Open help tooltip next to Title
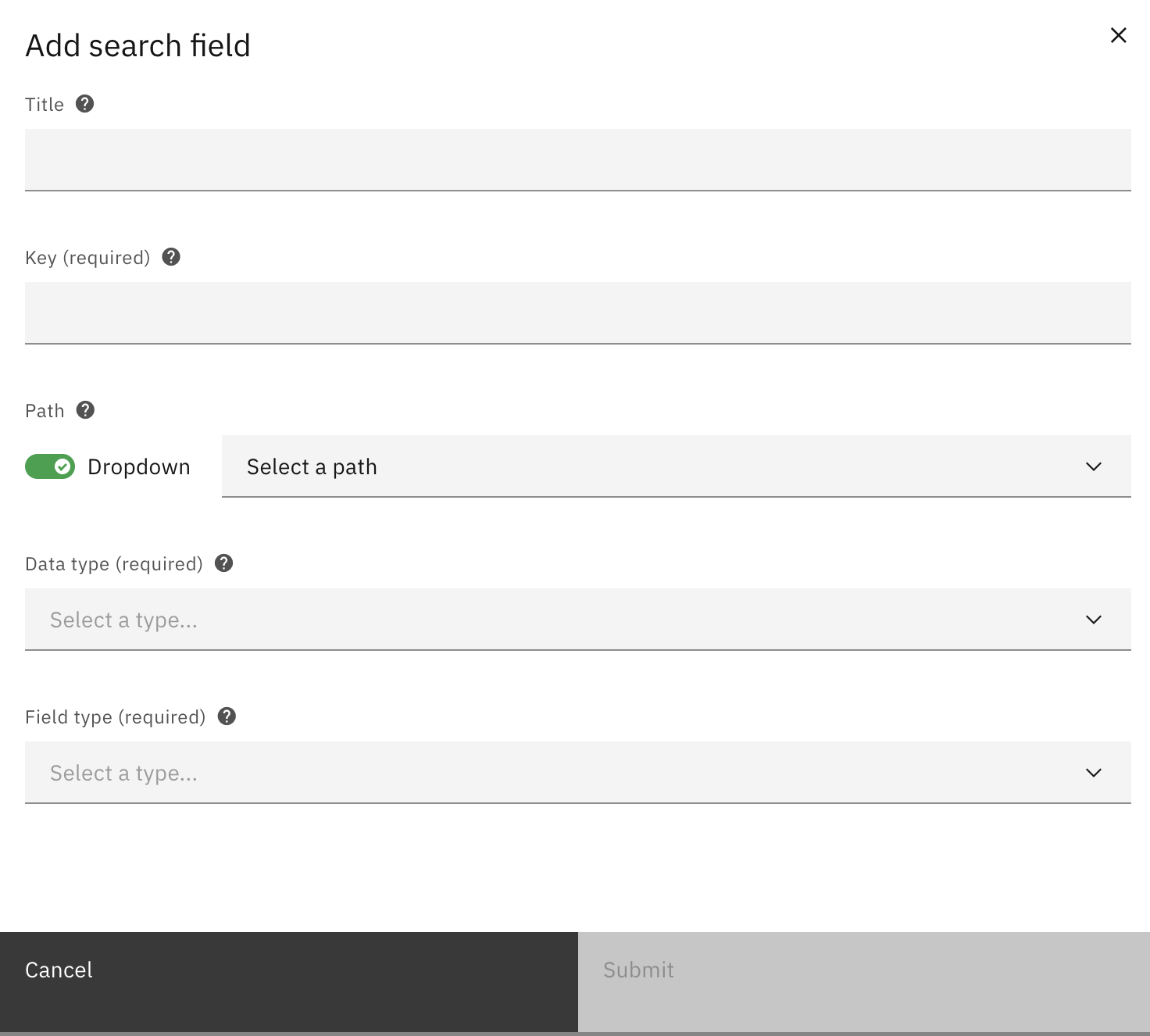This screenshot has height=1036, width=1150. coord(85,104)
